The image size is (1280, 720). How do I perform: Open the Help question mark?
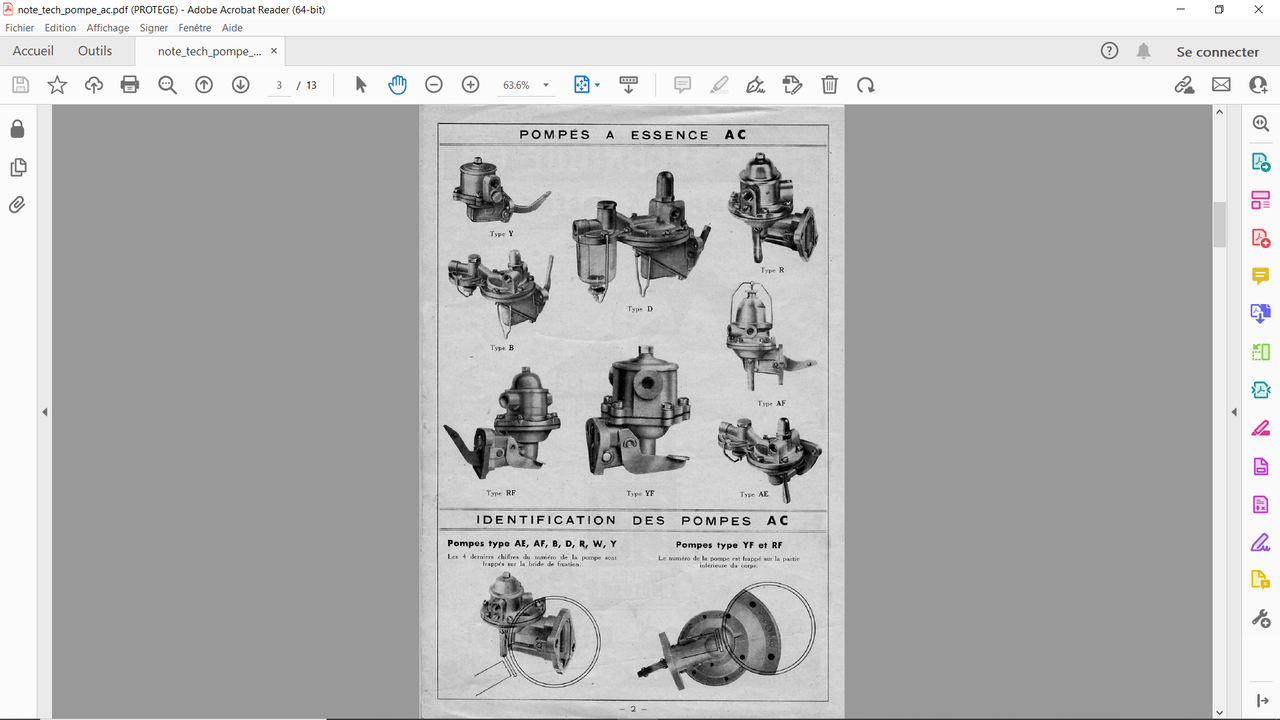tap(1109, 51)
